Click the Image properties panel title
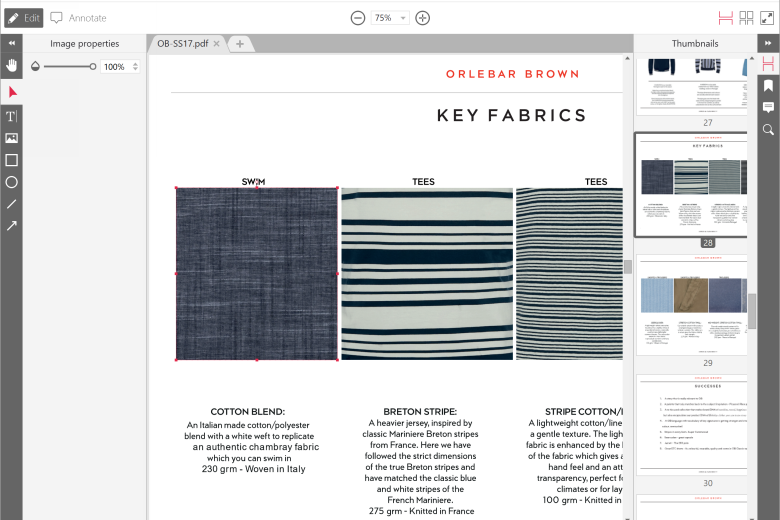The height and width of the screenshot is (520, 780). [x=85, y=44]
